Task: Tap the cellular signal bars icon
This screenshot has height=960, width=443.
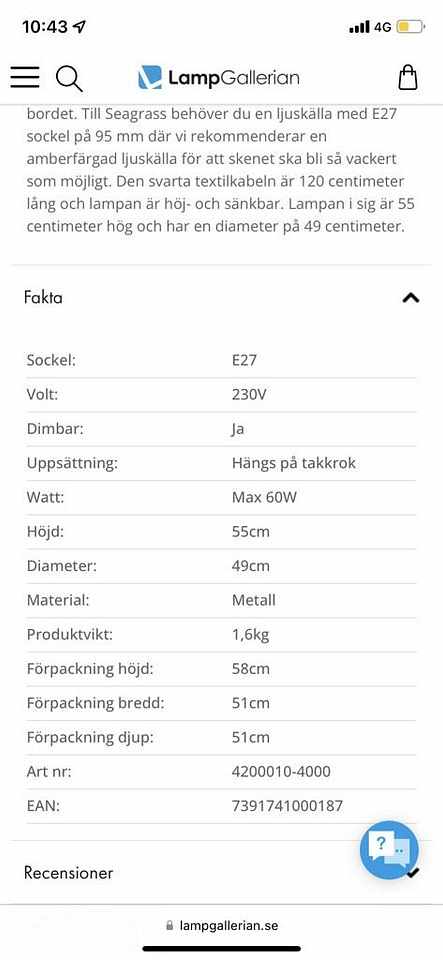Action: coord(359,27)
